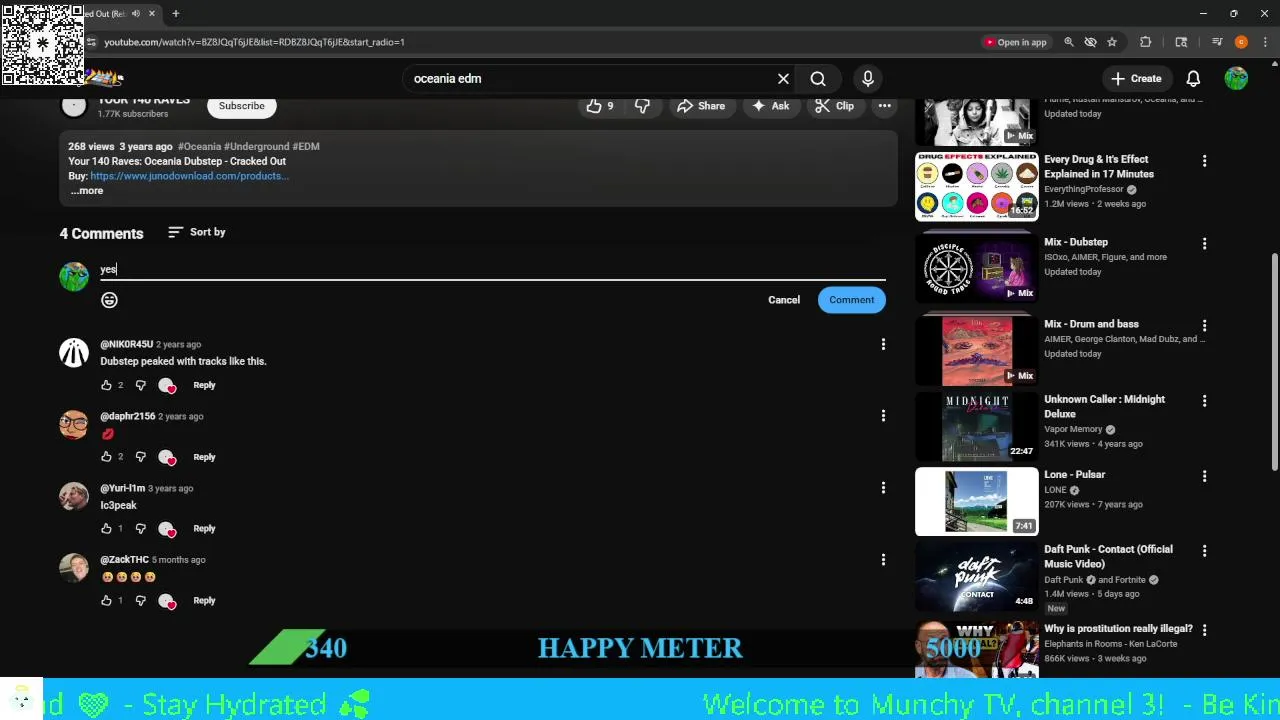Open menu for Every Drug & It's Effect video
1280x720 pixels.
pos(1204,161)
